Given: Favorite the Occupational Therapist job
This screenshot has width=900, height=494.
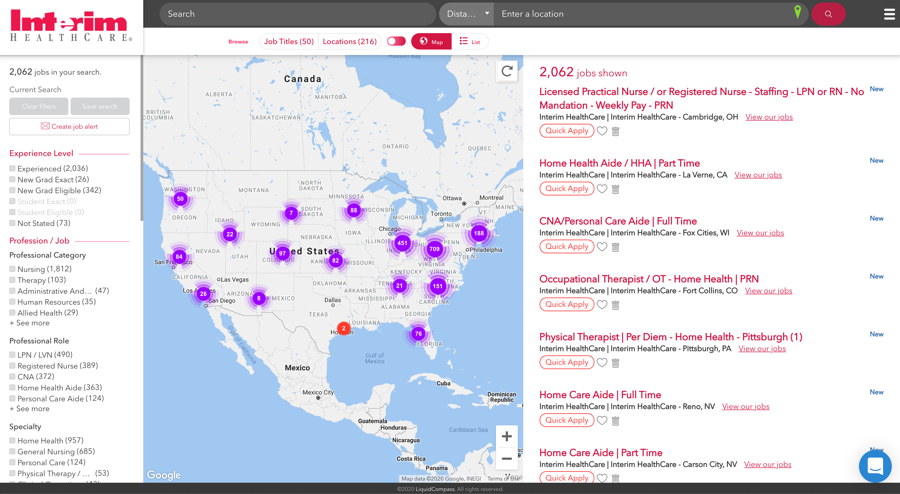Looking at the screenshot, I should pyautogui.click(x=602, y=305).
